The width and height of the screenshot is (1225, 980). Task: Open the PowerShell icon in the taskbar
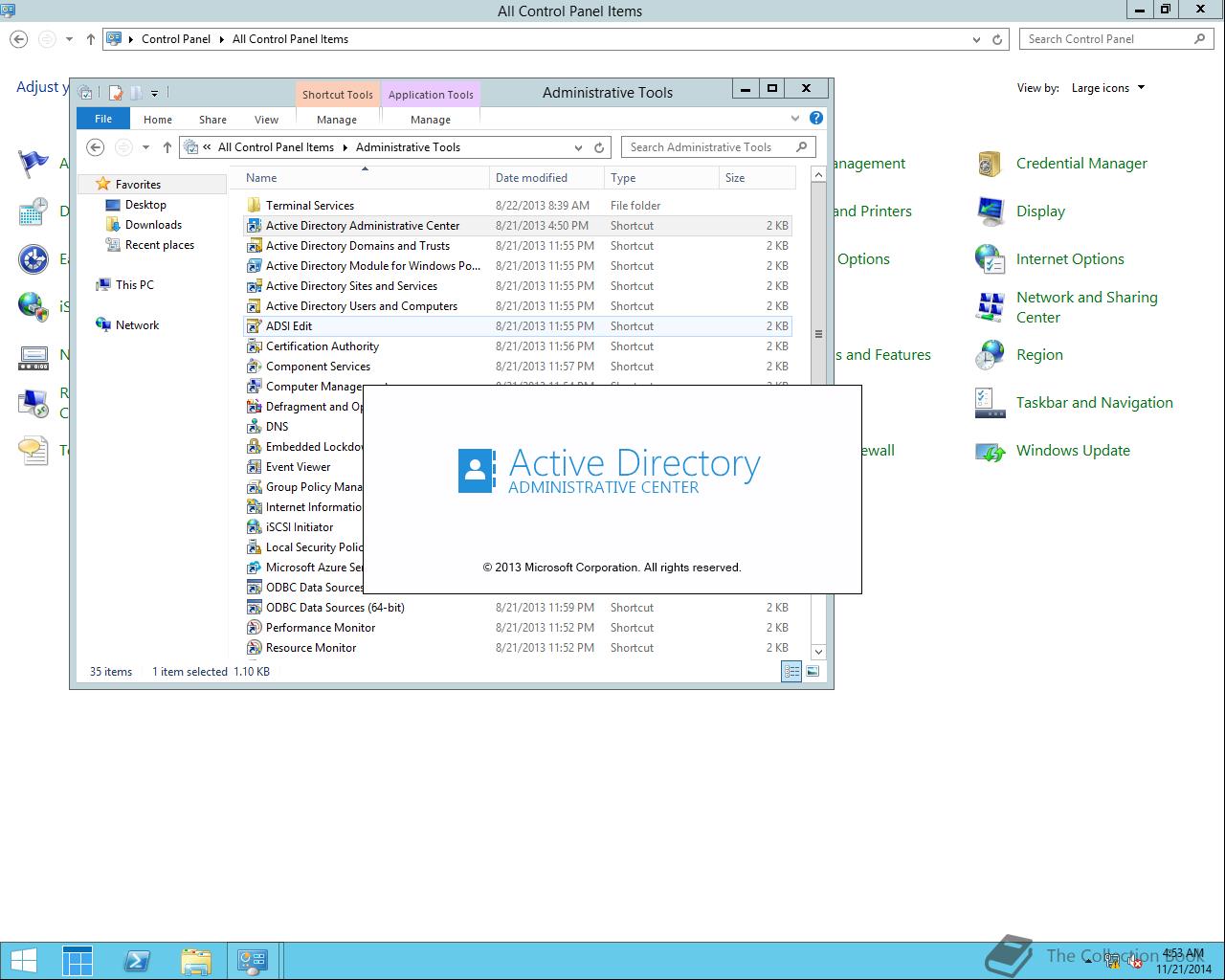coord(137,961)
